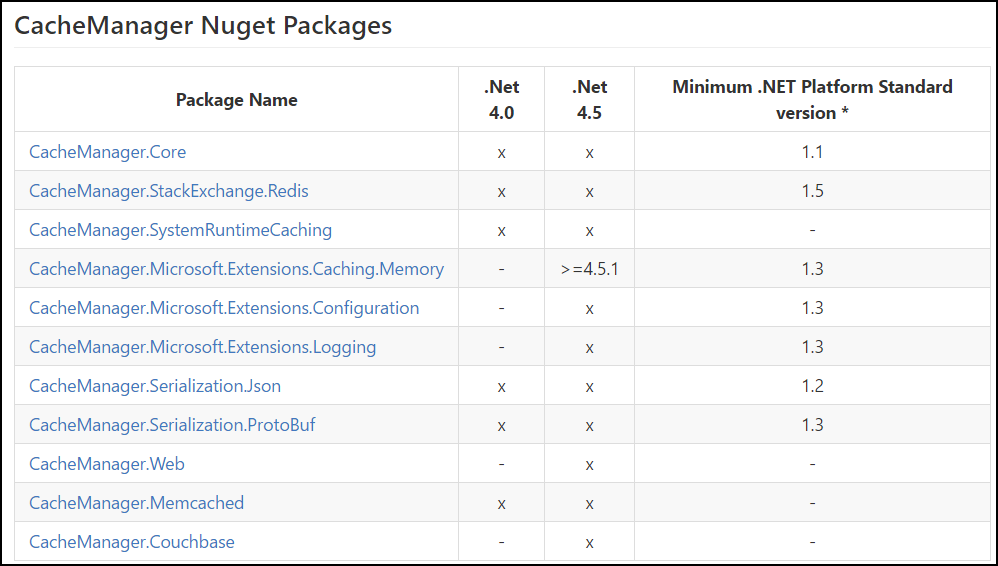Open CacheManager.Microsoft.Extensions.Logging package page
Viewport: 998px width, 566px height.
pyautogui.click(x=202, y=347)
